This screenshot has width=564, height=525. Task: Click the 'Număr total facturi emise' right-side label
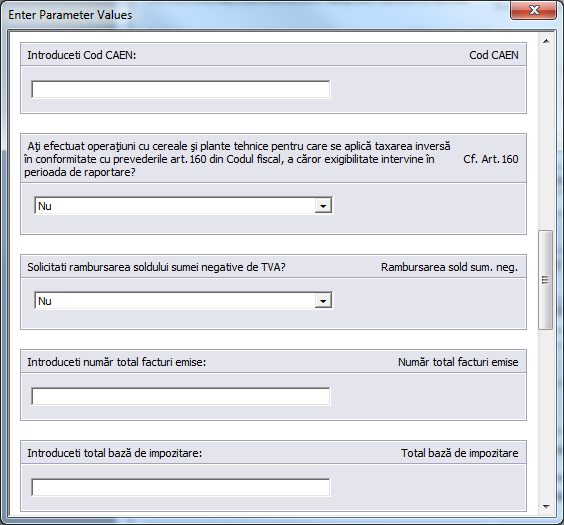click(x=458, y=362)
